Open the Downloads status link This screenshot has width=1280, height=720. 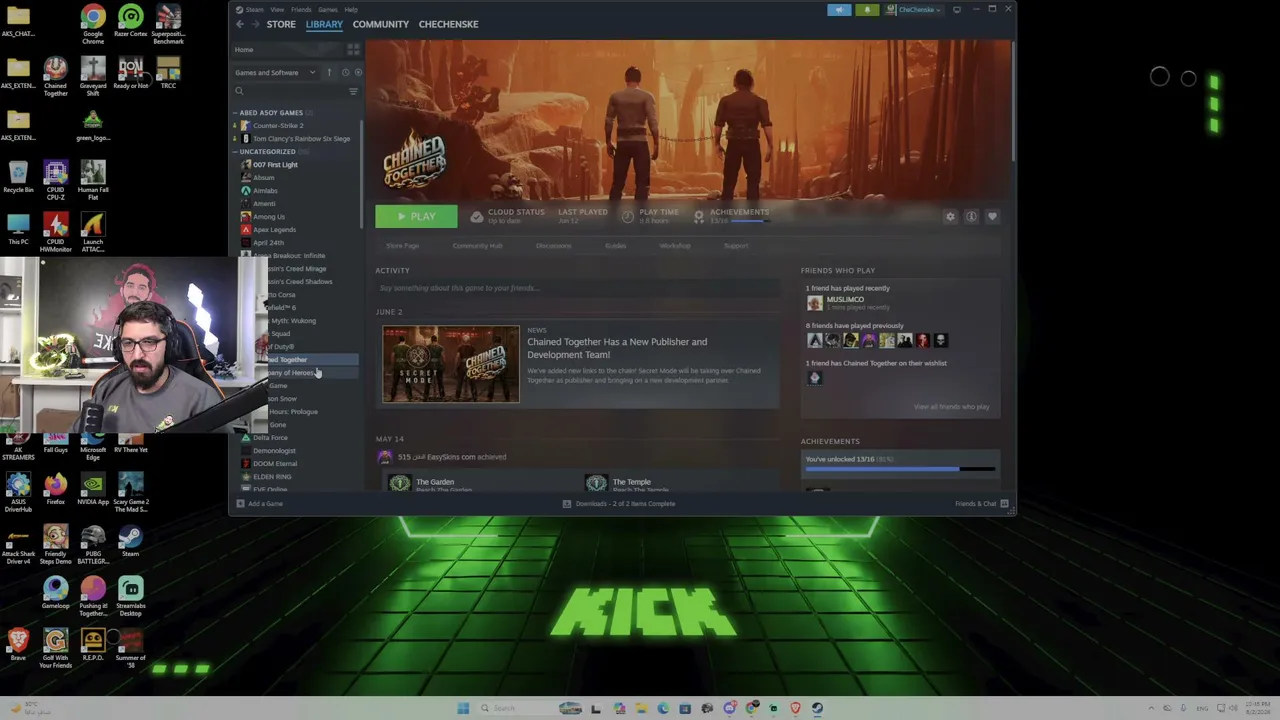click(620, 504)
